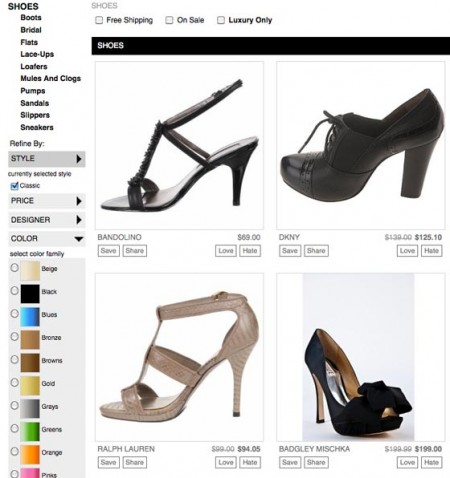Select the Greens radio button
The height and width of the screenshot is (478, 450).
[x=14, y=429]
